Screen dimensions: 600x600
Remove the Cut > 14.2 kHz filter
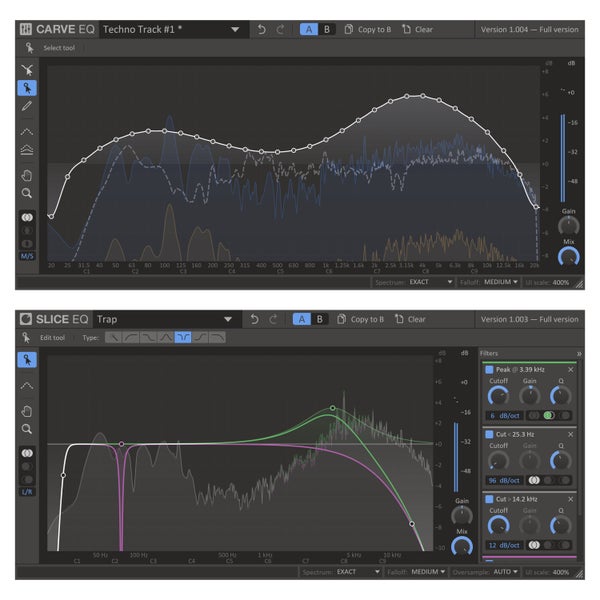pyautogui.click(x=571, y=499)
